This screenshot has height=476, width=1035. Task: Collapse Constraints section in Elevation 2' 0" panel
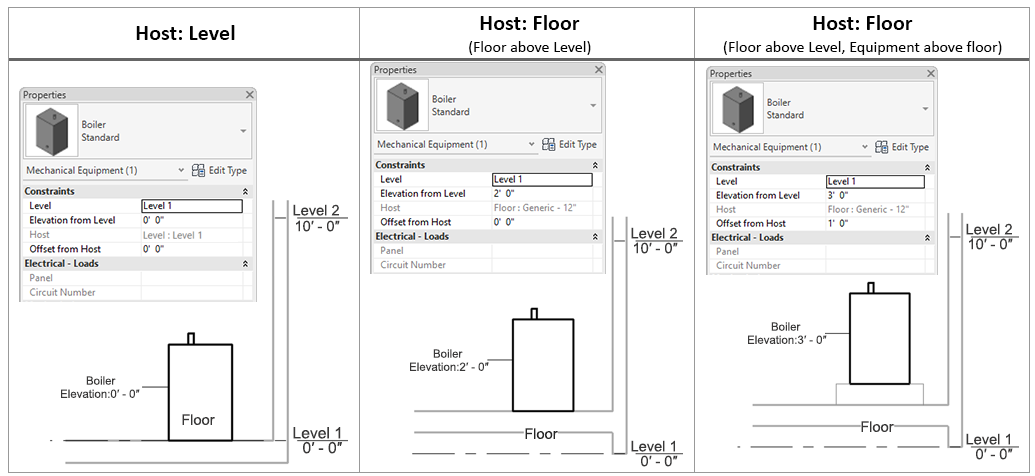[x=595, y=165]
